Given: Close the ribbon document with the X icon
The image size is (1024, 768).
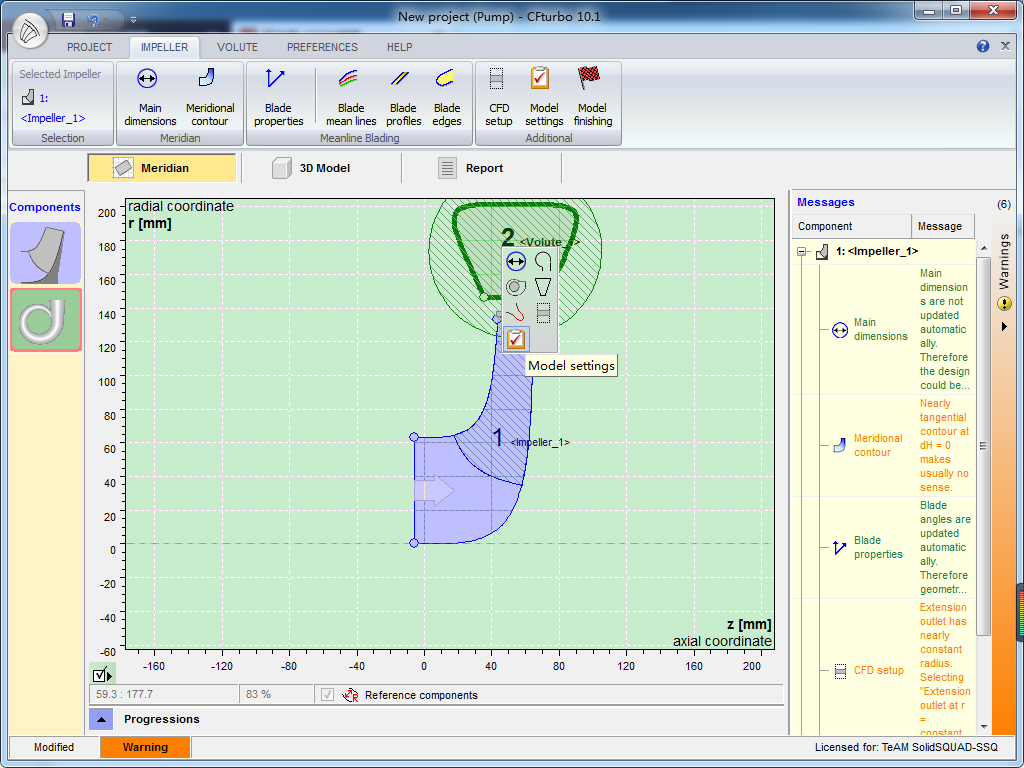Looking at the screenshot, I should [1006, 46].
